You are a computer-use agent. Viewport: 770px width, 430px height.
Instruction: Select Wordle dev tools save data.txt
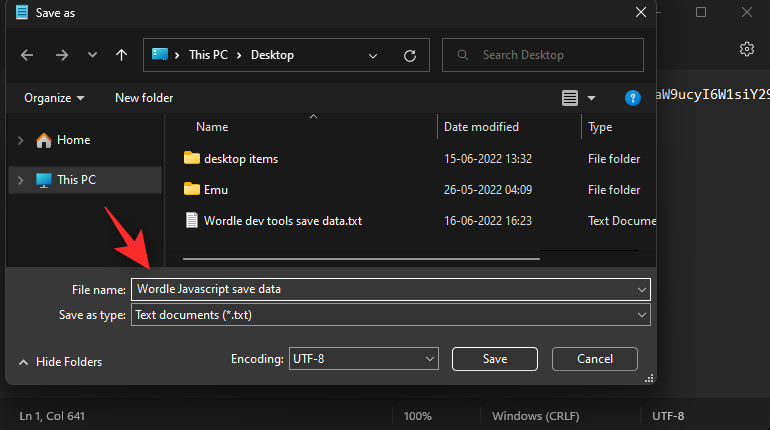tap(282, 220)
